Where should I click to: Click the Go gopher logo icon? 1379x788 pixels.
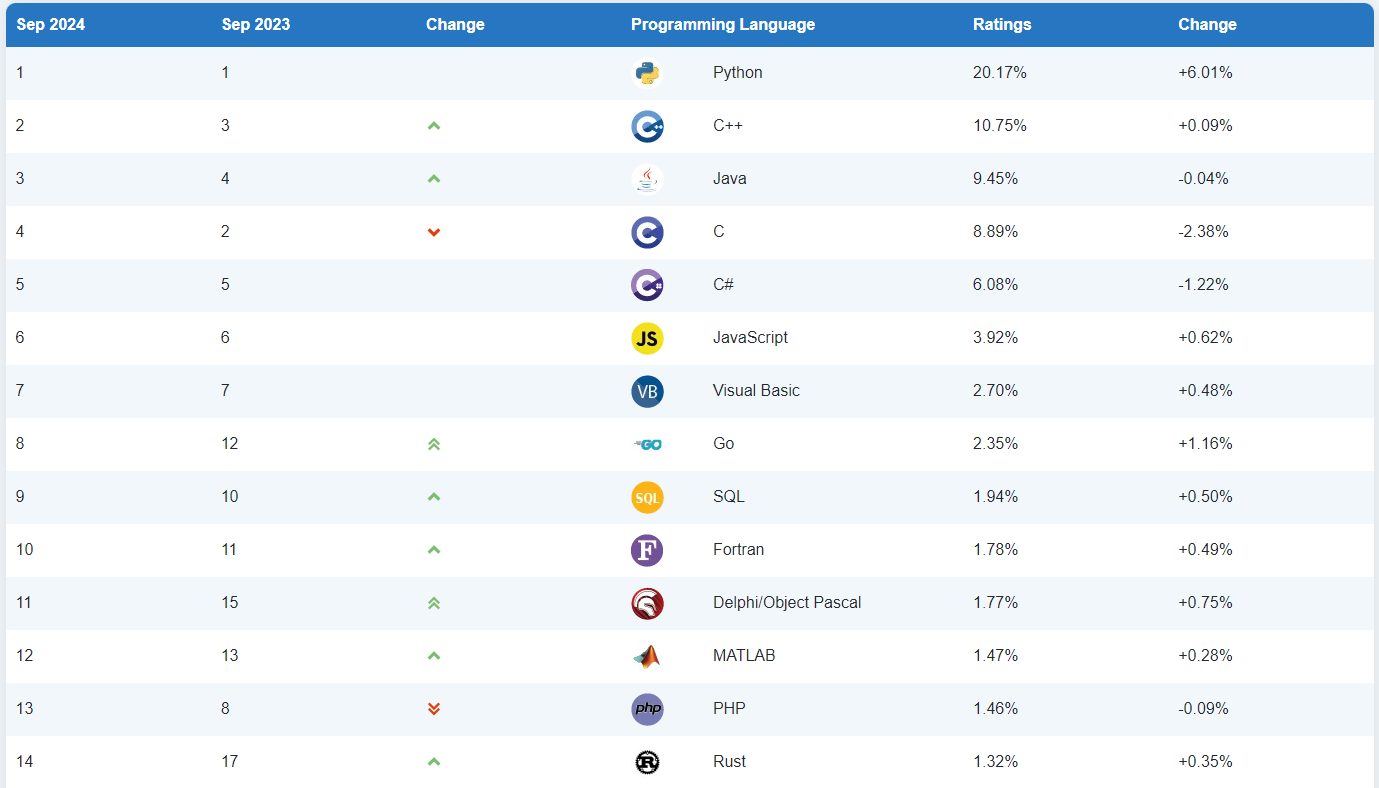647,444
